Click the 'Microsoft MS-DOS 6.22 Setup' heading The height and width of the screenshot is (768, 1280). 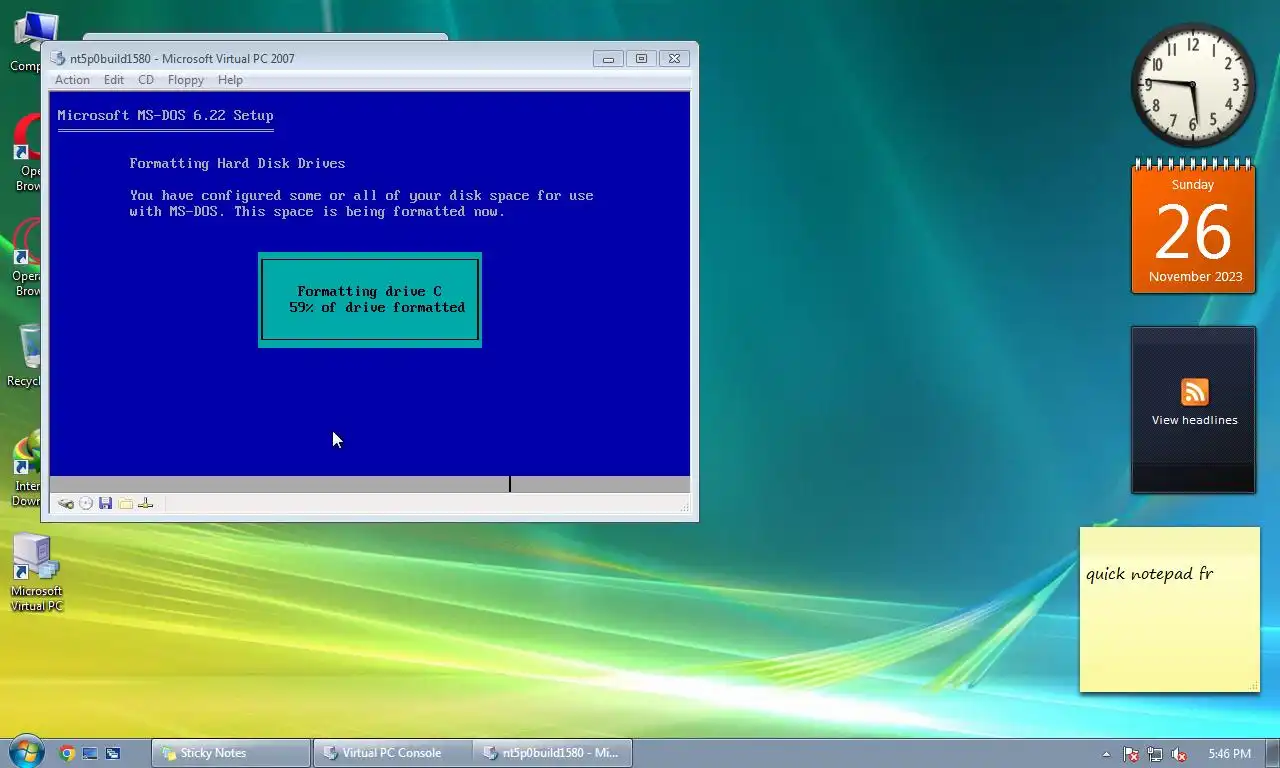point(165,115)
